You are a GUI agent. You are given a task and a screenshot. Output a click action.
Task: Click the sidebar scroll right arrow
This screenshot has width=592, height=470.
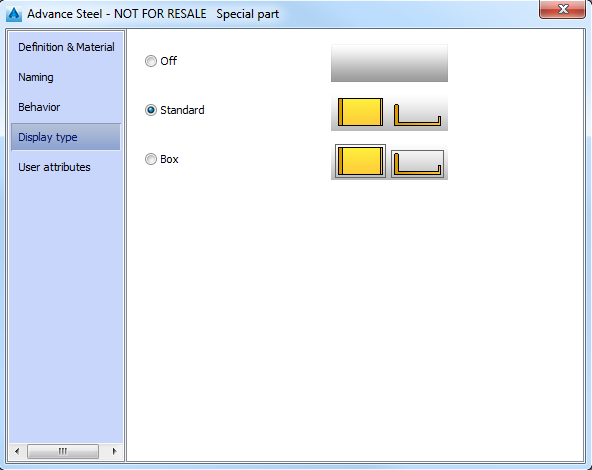[114, 451]
